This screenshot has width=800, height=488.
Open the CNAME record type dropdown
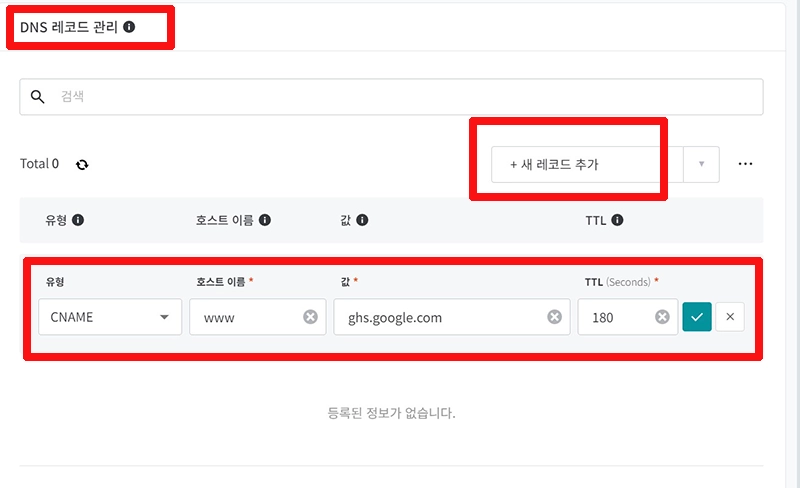[110, 317]
